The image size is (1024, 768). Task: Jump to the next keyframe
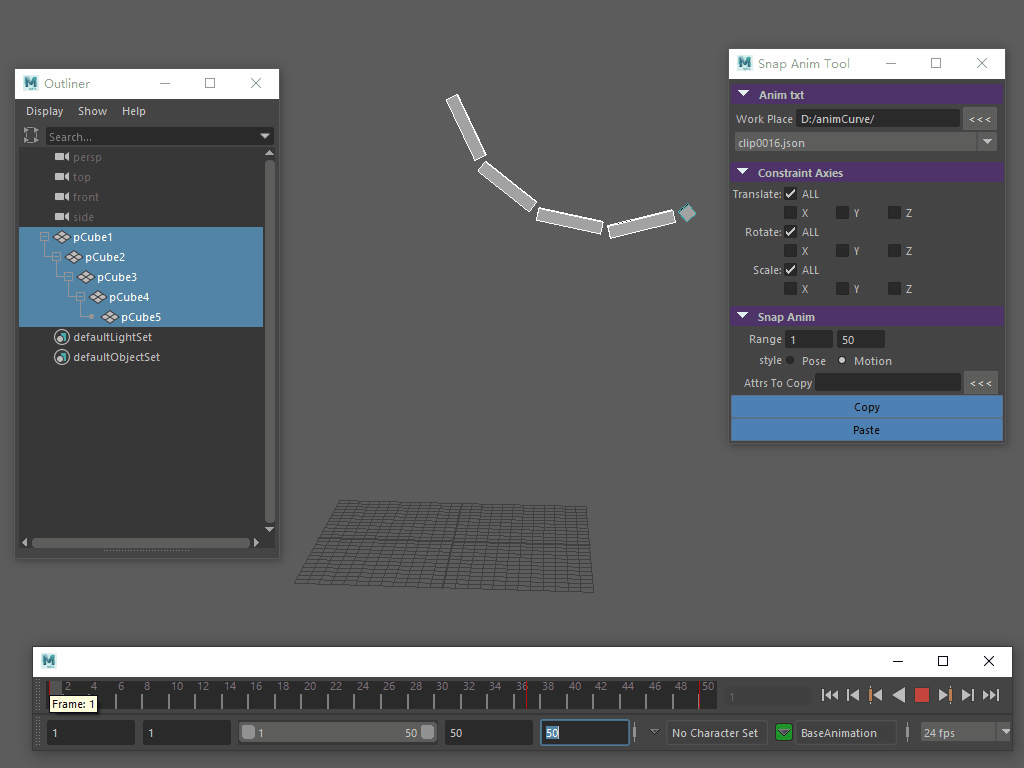[945, 695]
